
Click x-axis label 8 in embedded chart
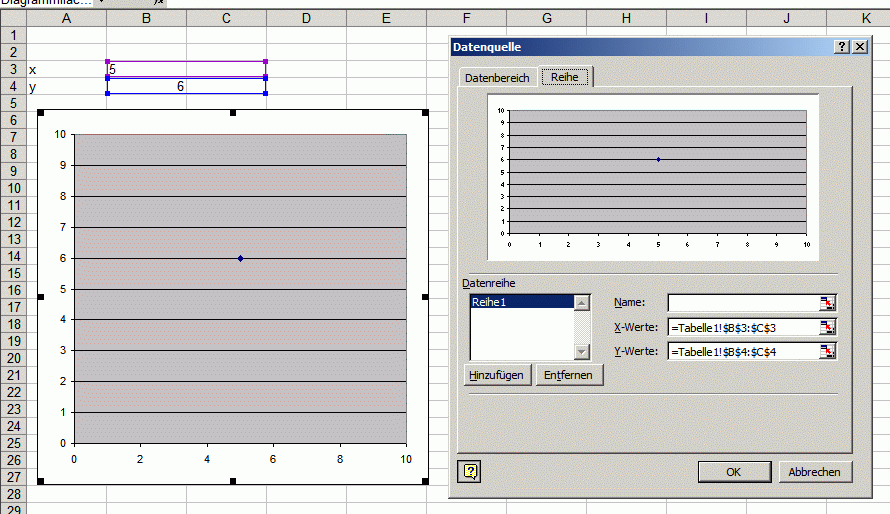point(340,459)
